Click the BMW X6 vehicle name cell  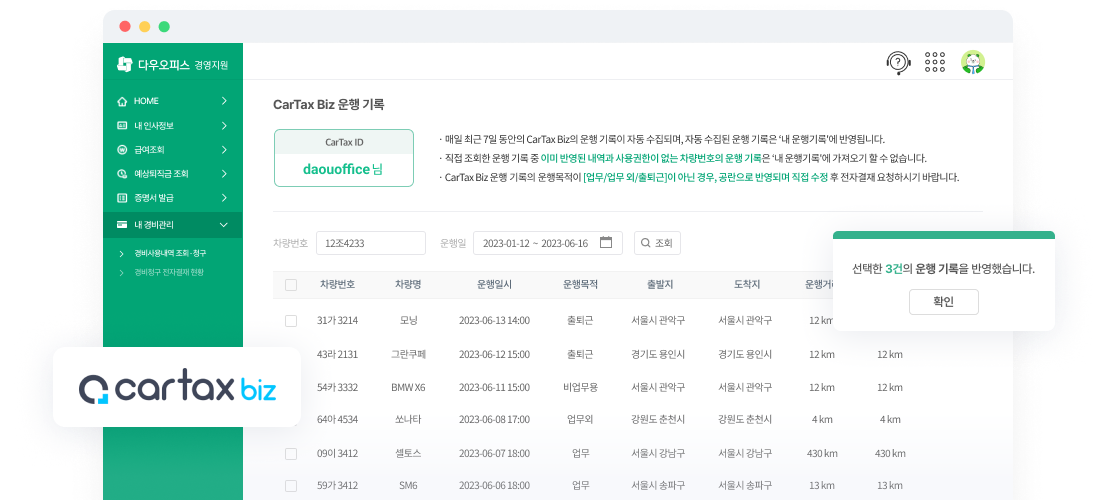(408, 387)
